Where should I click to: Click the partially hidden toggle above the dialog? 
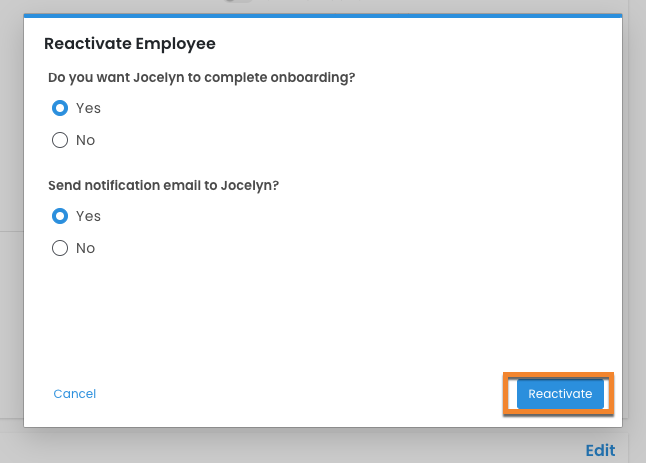[238, 3]
